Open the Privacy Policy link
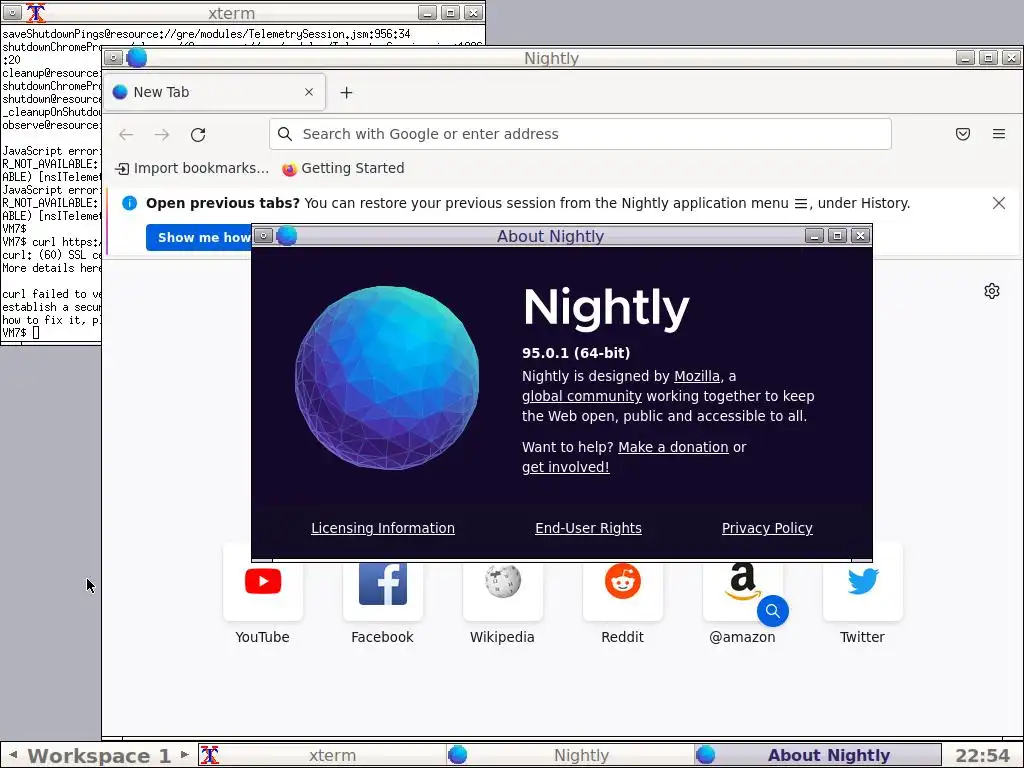This screenshot has width=1024, height=768. 767,528
